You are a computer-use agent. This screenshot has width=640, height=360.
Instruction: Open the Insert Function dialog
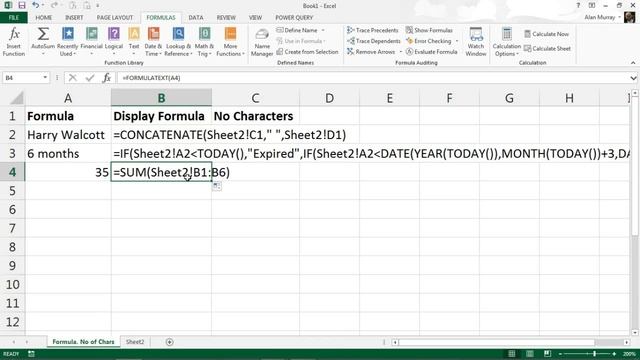(x=14, y=42)
